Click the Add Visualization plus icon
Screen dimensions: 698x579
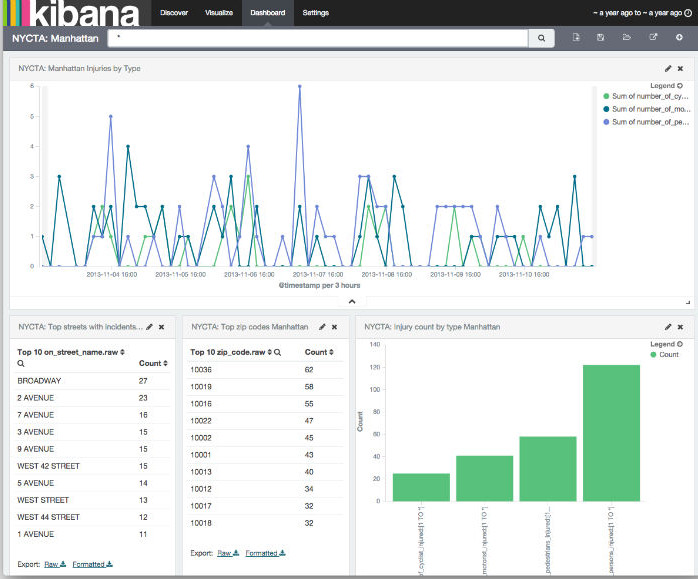[679, 38]
